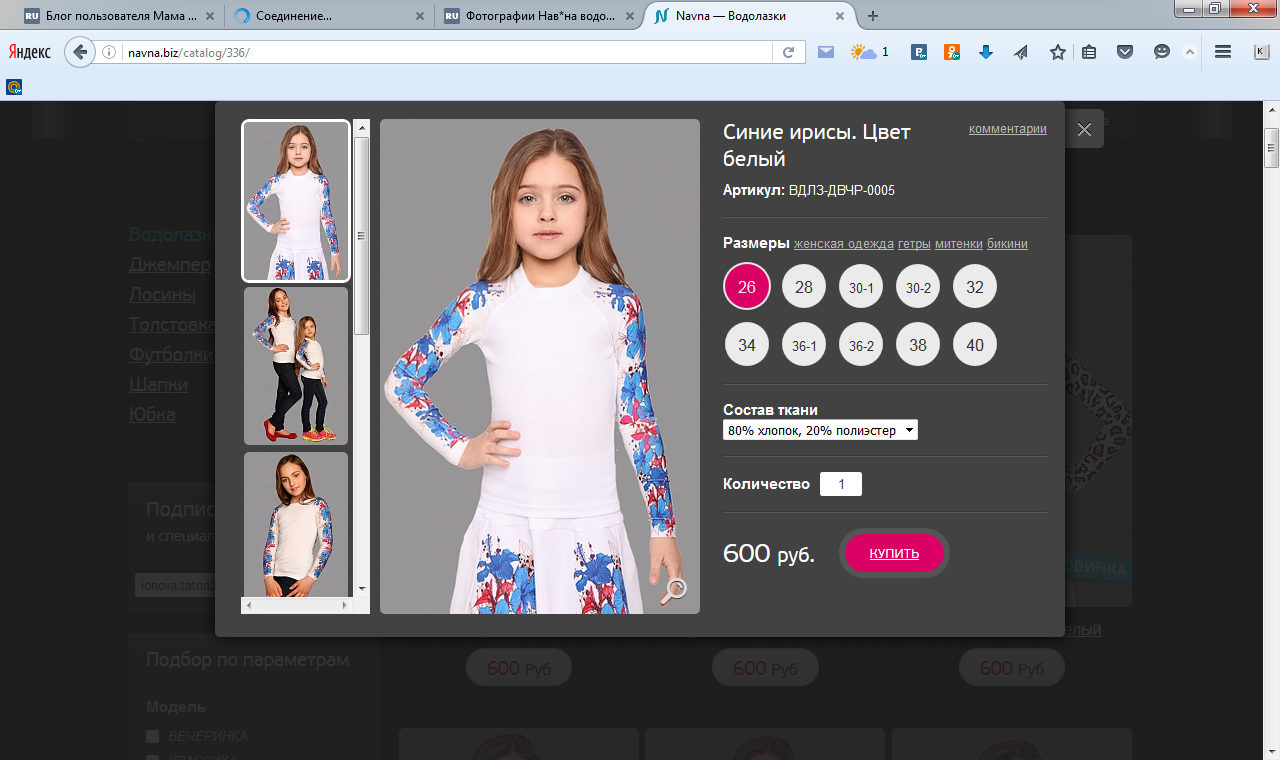Select size 38
Image resolution: width=1280 pixels, height=760 pixels.
(x=918, y=345)
